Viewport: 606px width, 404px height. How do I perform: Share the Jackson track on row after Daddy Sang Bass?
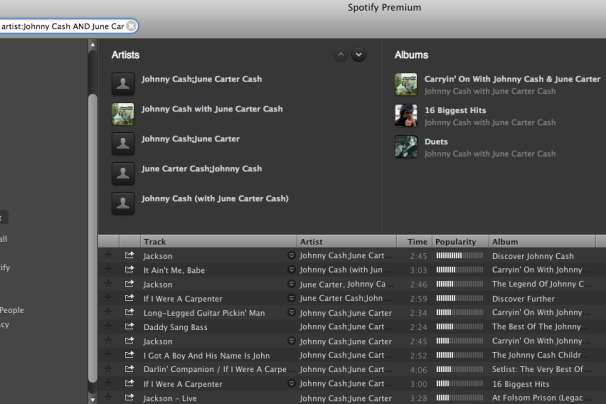[129, 341]
